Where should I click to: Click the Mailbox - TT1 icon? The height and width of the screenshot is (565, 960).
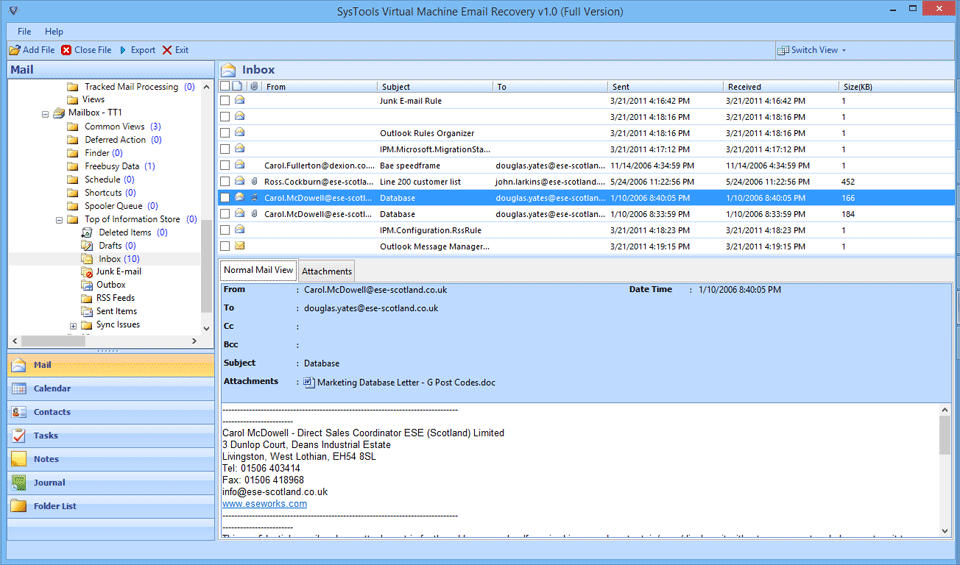coord(59,113)
